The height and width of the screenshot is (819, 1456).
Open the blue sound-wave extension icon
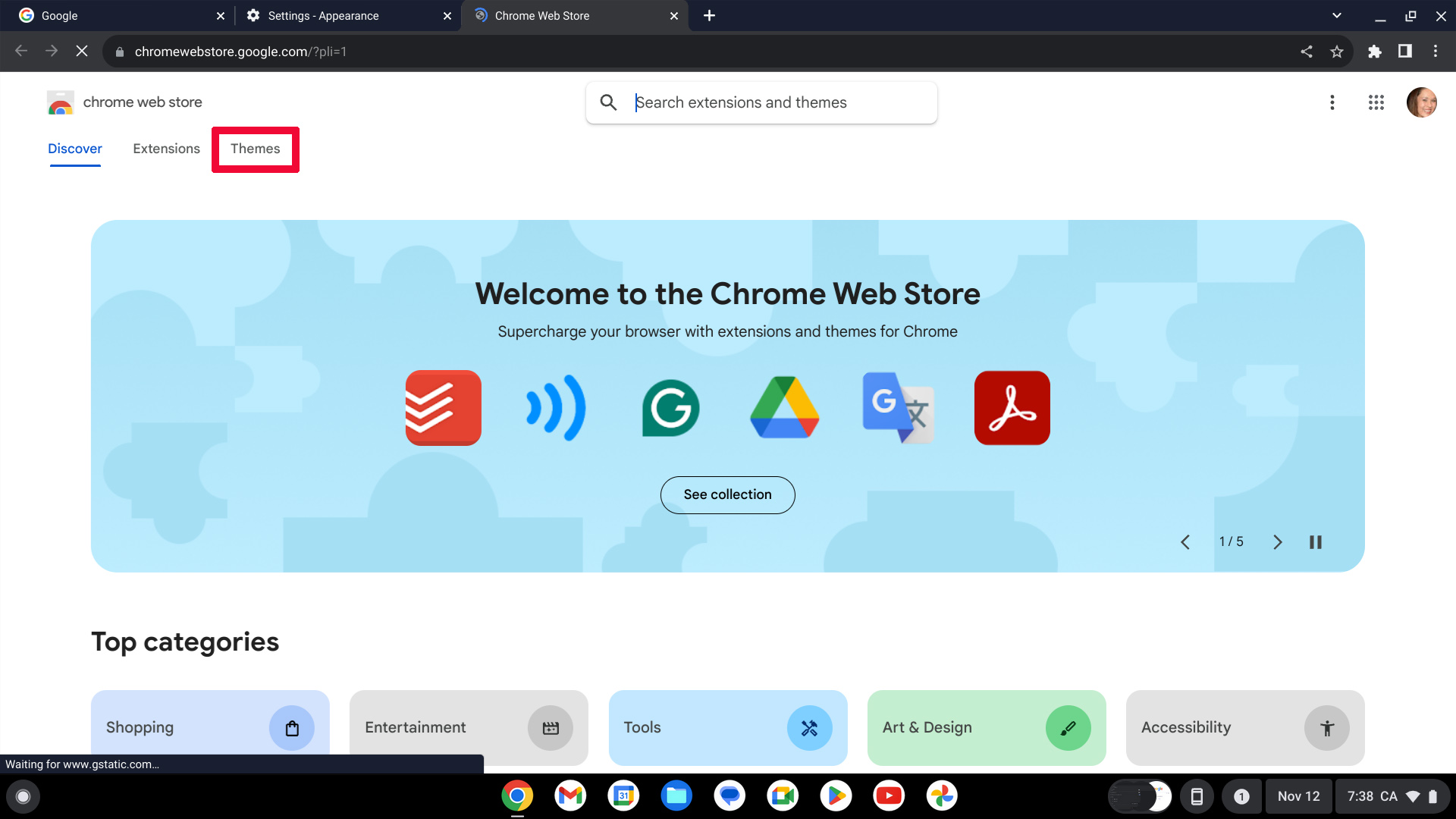[557, 408]
